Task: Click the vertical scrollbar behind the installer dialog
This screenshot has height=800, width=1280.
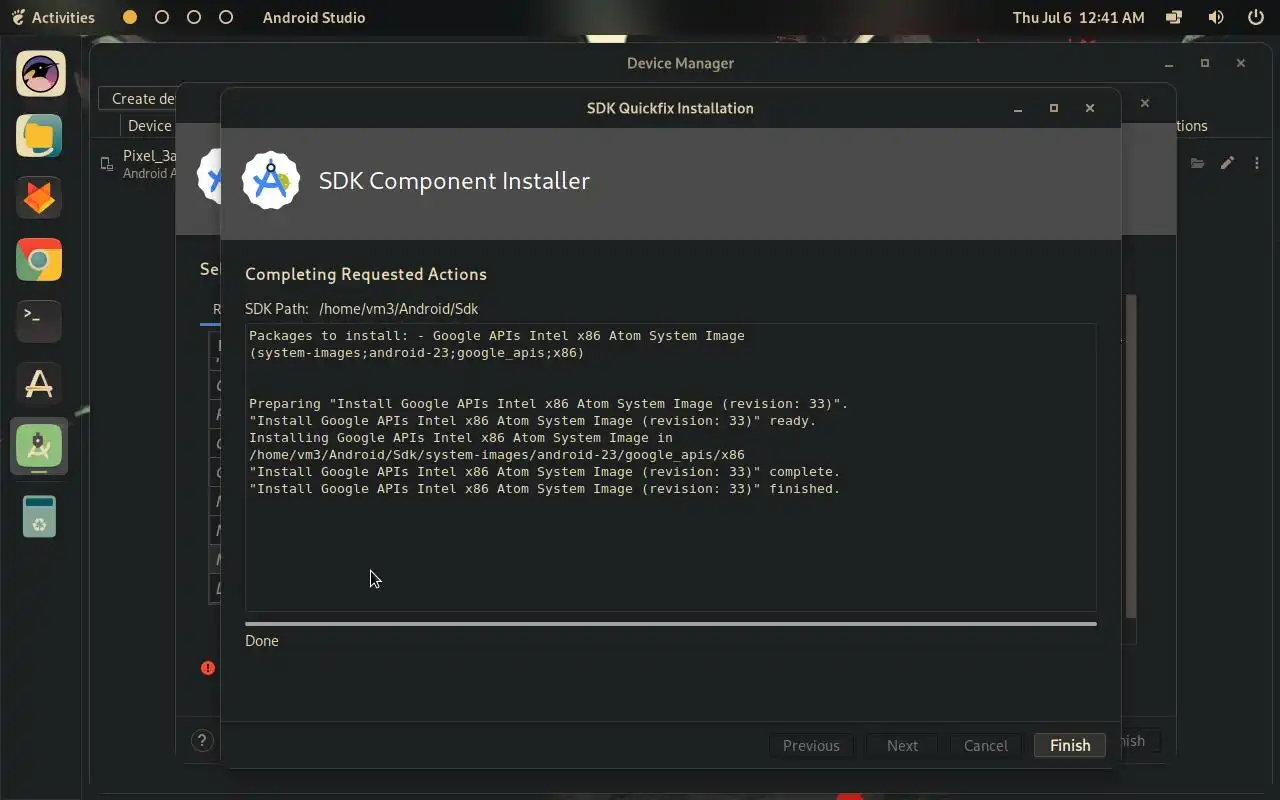Action: tap(1131, 455)
